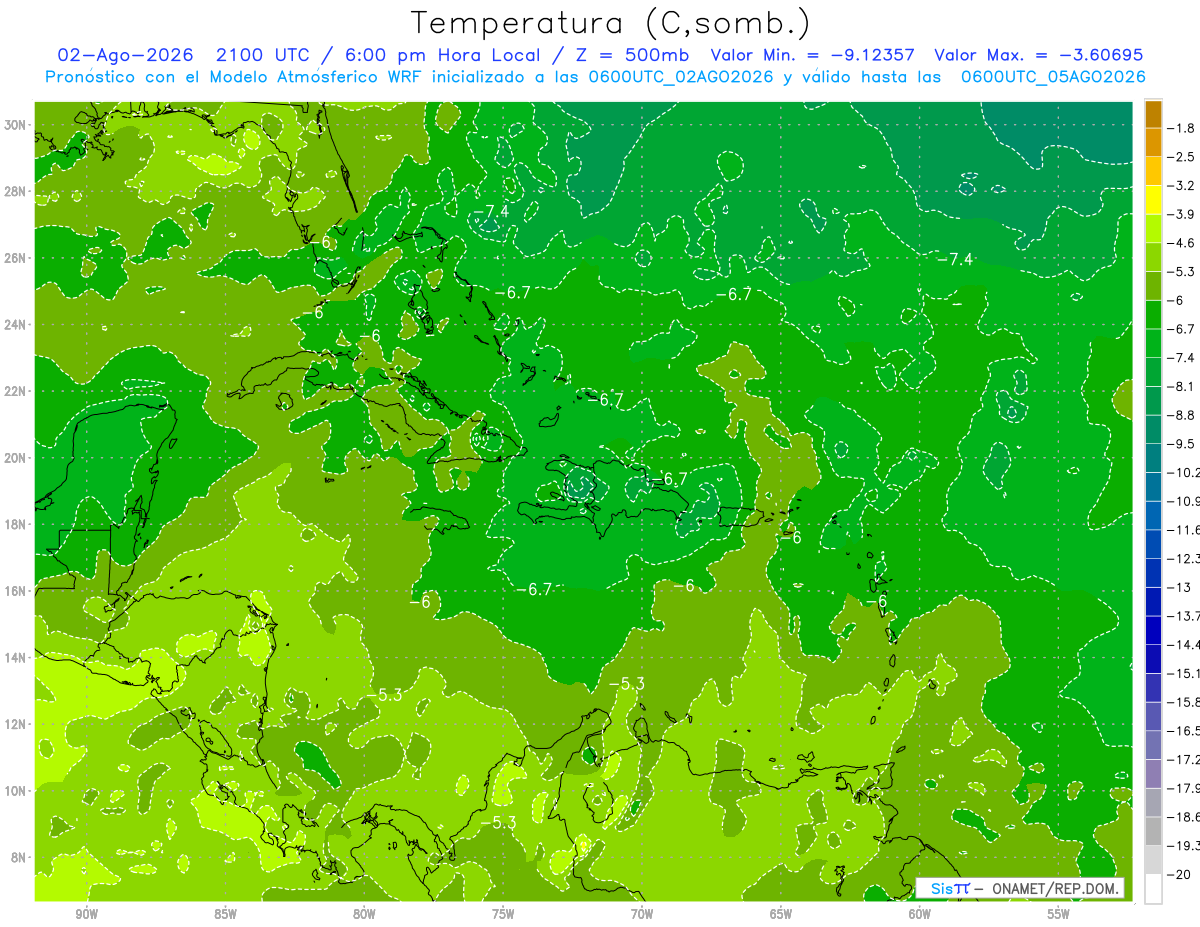This screenshot has width=1200, height=927.
Task: Click the gray legend swatch between -18.6 and -19.3
Action: pyautogui.click(x=1153, y=830)
